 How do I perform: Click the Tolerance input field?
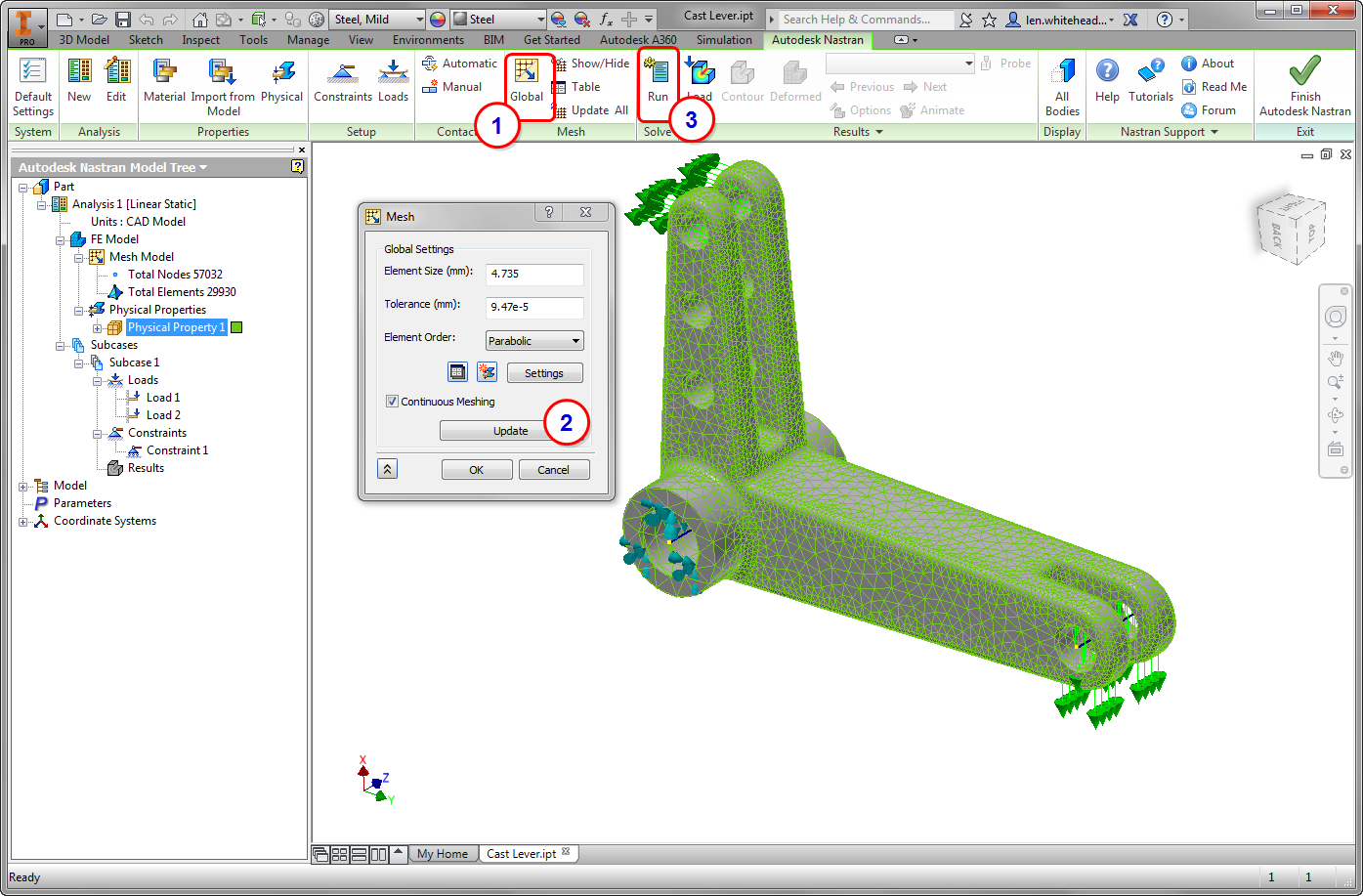[x=535, y=308]
